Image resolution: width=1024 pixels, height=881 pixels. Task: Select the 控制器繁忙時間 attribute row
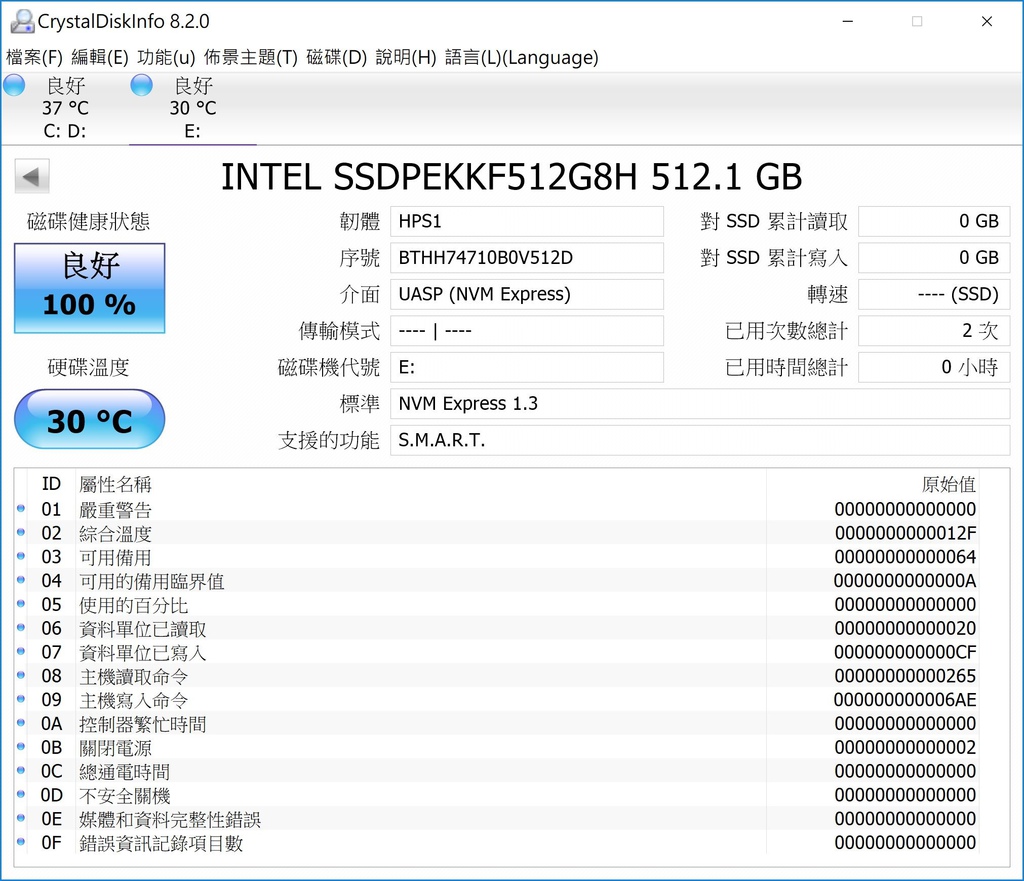496,723
